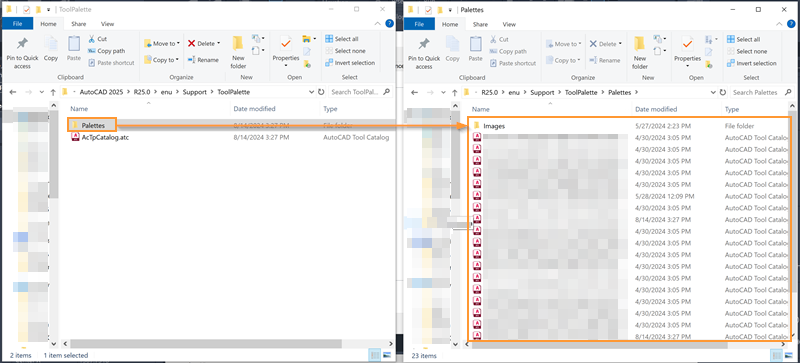Click Properties icon in ToolPalette window
Screen dimensions: 800x363
point(286,45)
